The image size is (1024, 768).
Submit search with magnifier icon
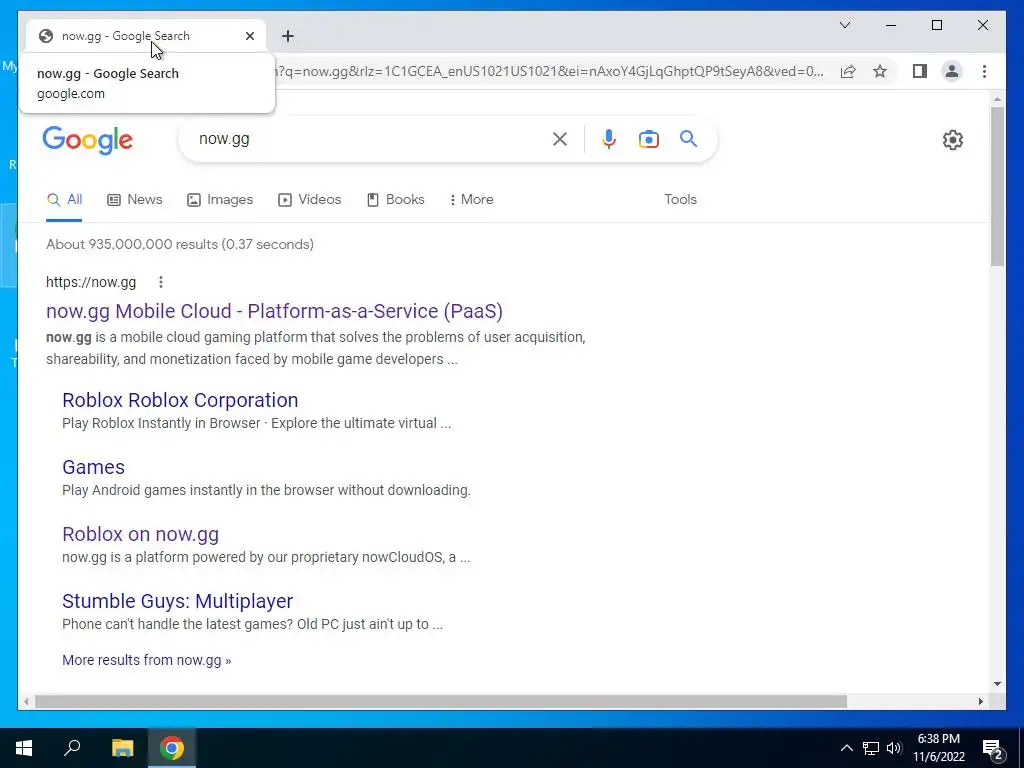[688, 139]
